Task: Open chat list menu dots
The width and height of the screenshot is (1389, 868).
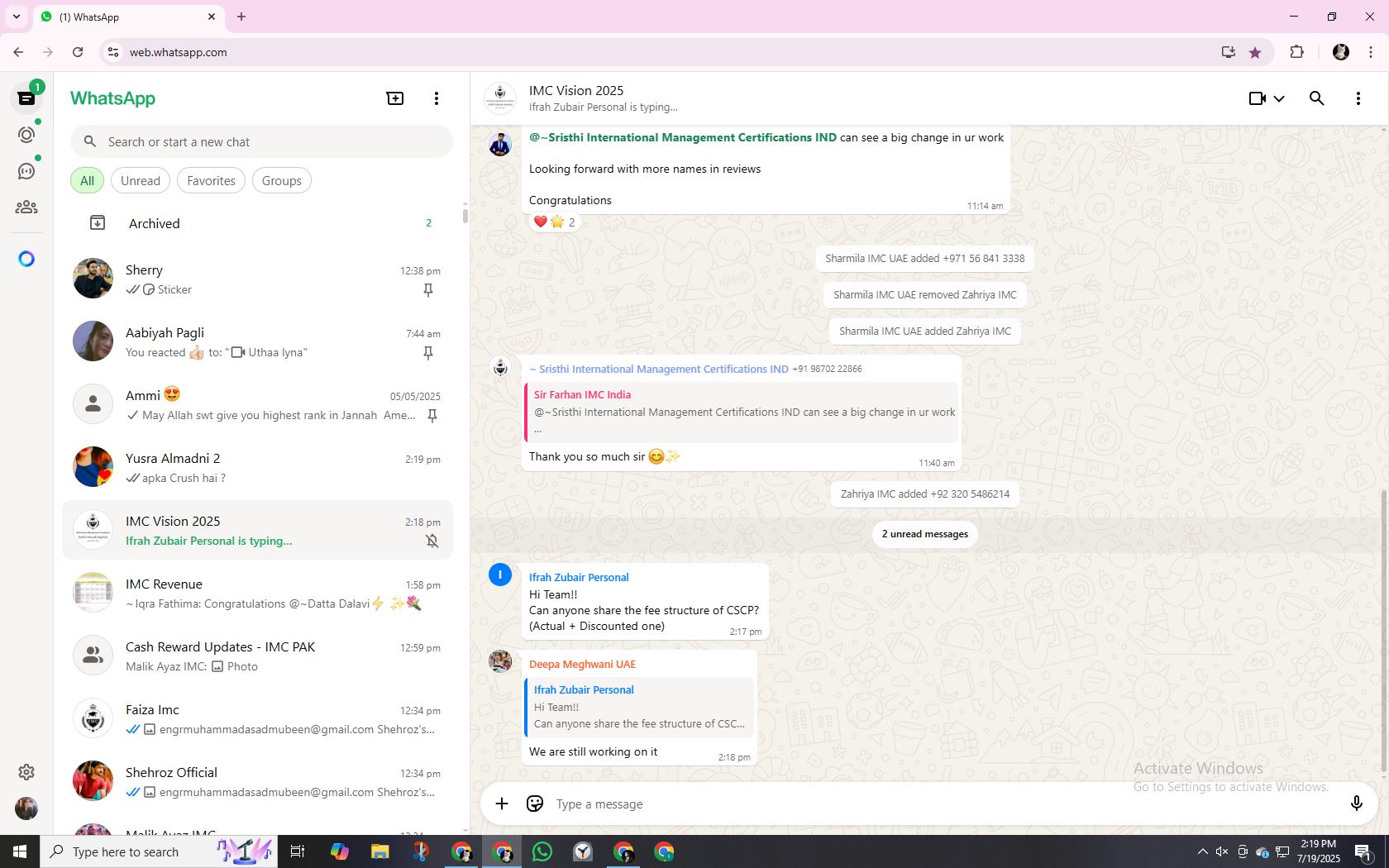Action: pos(437,98)
